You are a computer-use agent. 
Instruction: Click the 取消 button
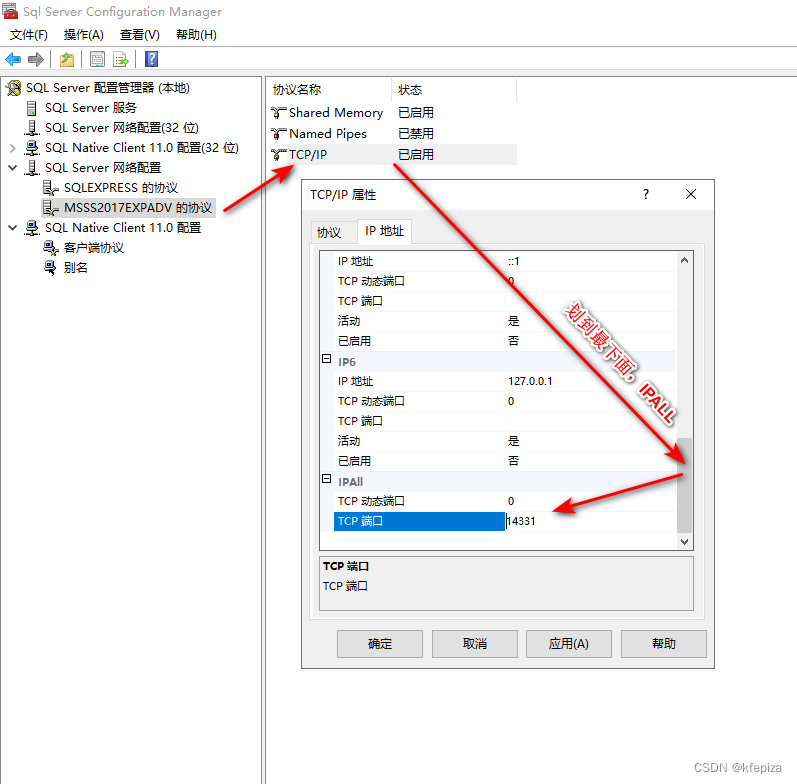(x=475, y=644)
